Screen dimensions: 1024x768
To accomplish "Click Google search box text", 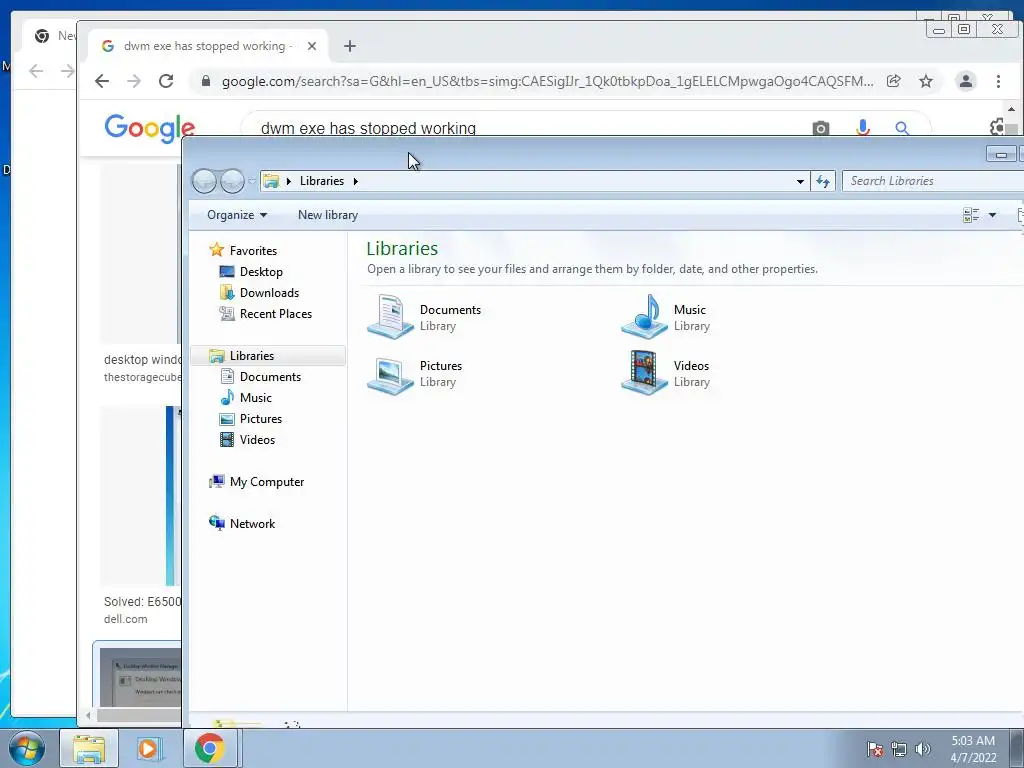I will point(368,128).
